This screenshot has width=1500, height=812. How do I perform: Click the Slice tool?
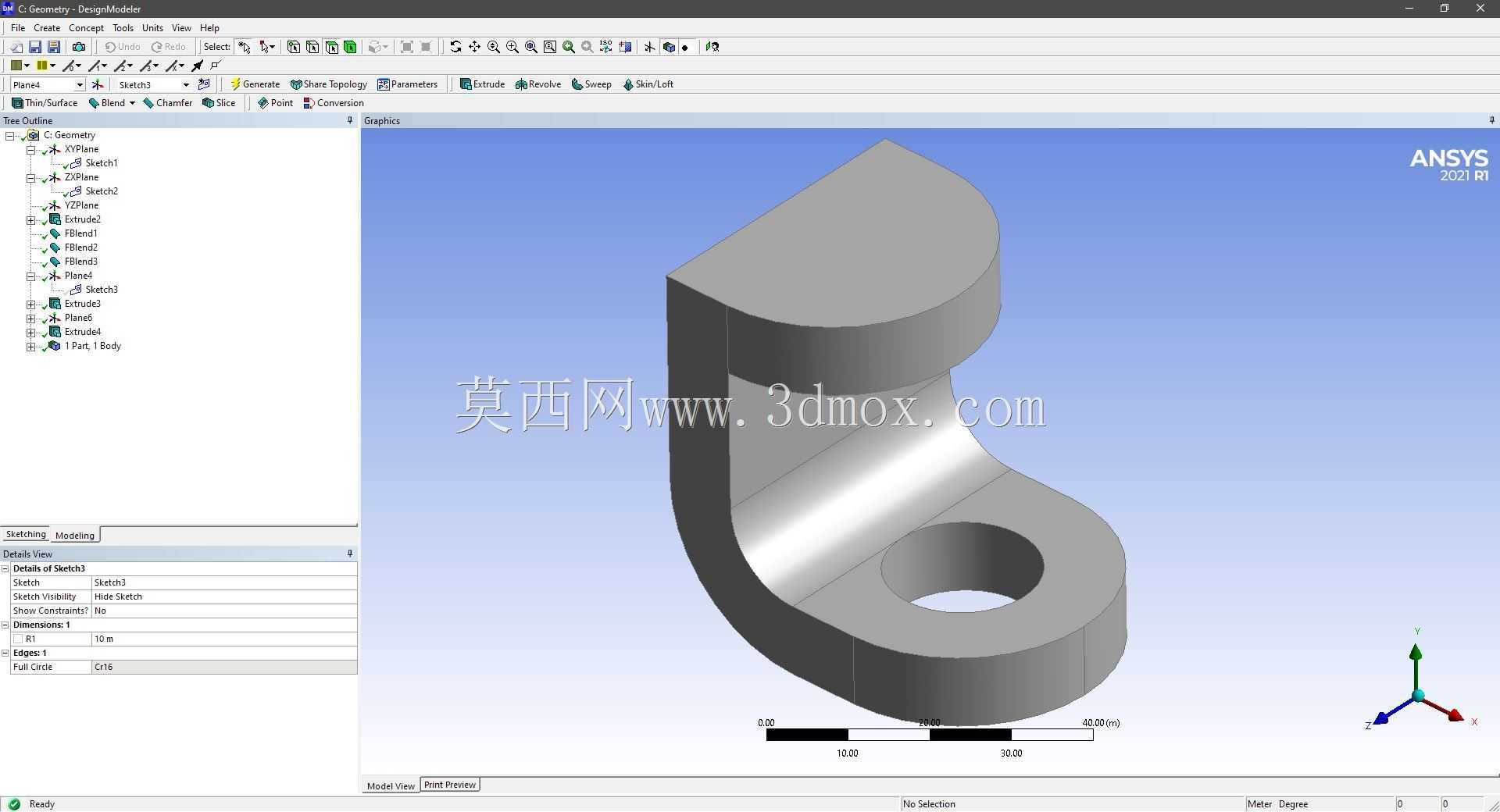click(219, 103)
